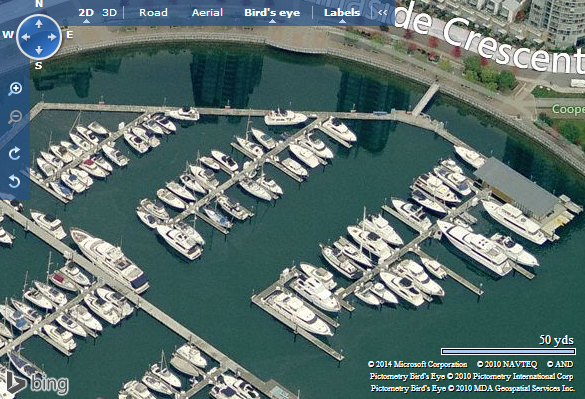The height and width of the screenshot is (399, 585).
Task: Zoom out with the magnifier minus icon
Action: 15,117
